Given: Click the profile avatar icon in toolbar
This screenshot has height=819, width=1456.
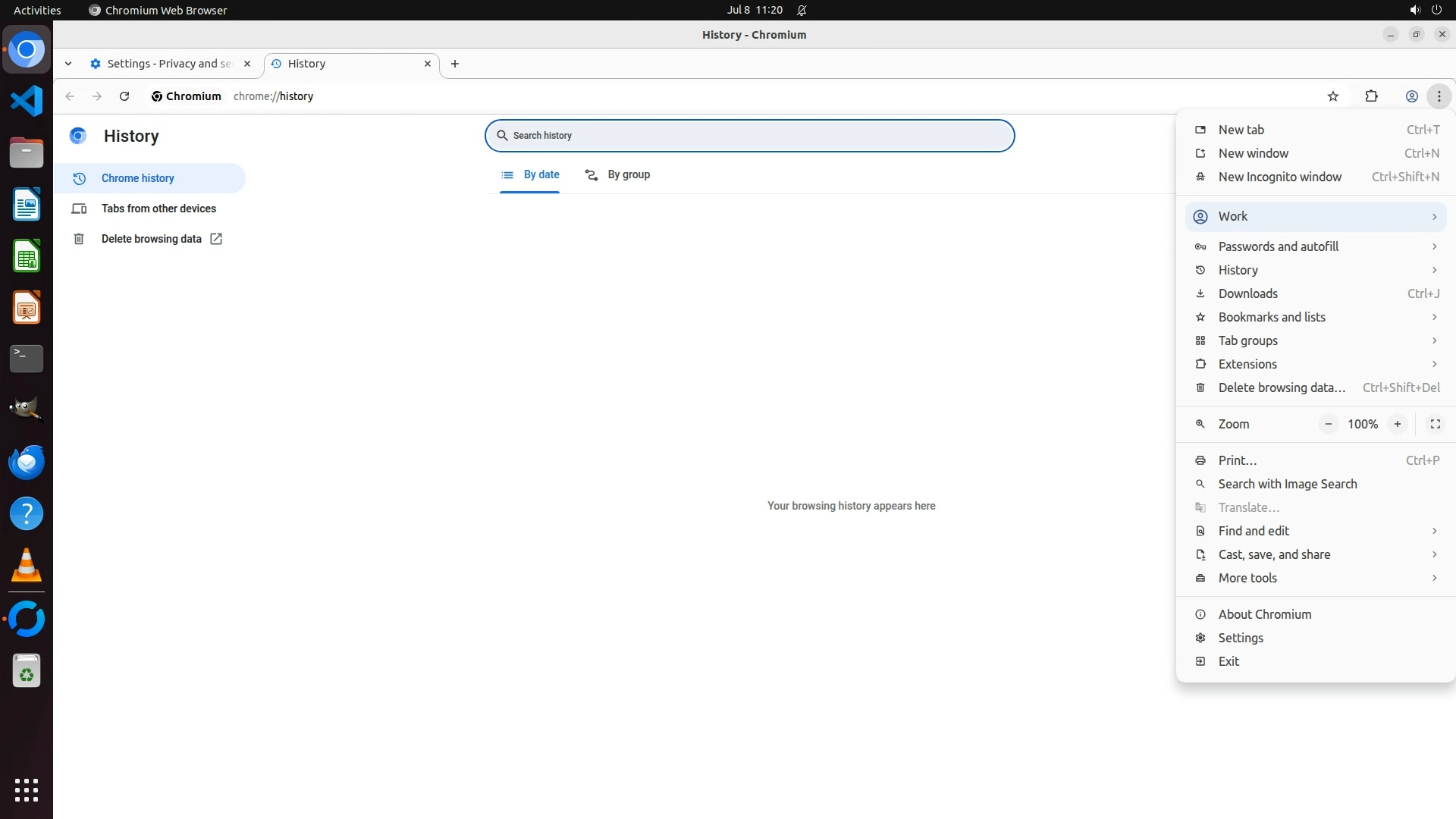Looking at the screenshot, I should (x=1411, y=96).
